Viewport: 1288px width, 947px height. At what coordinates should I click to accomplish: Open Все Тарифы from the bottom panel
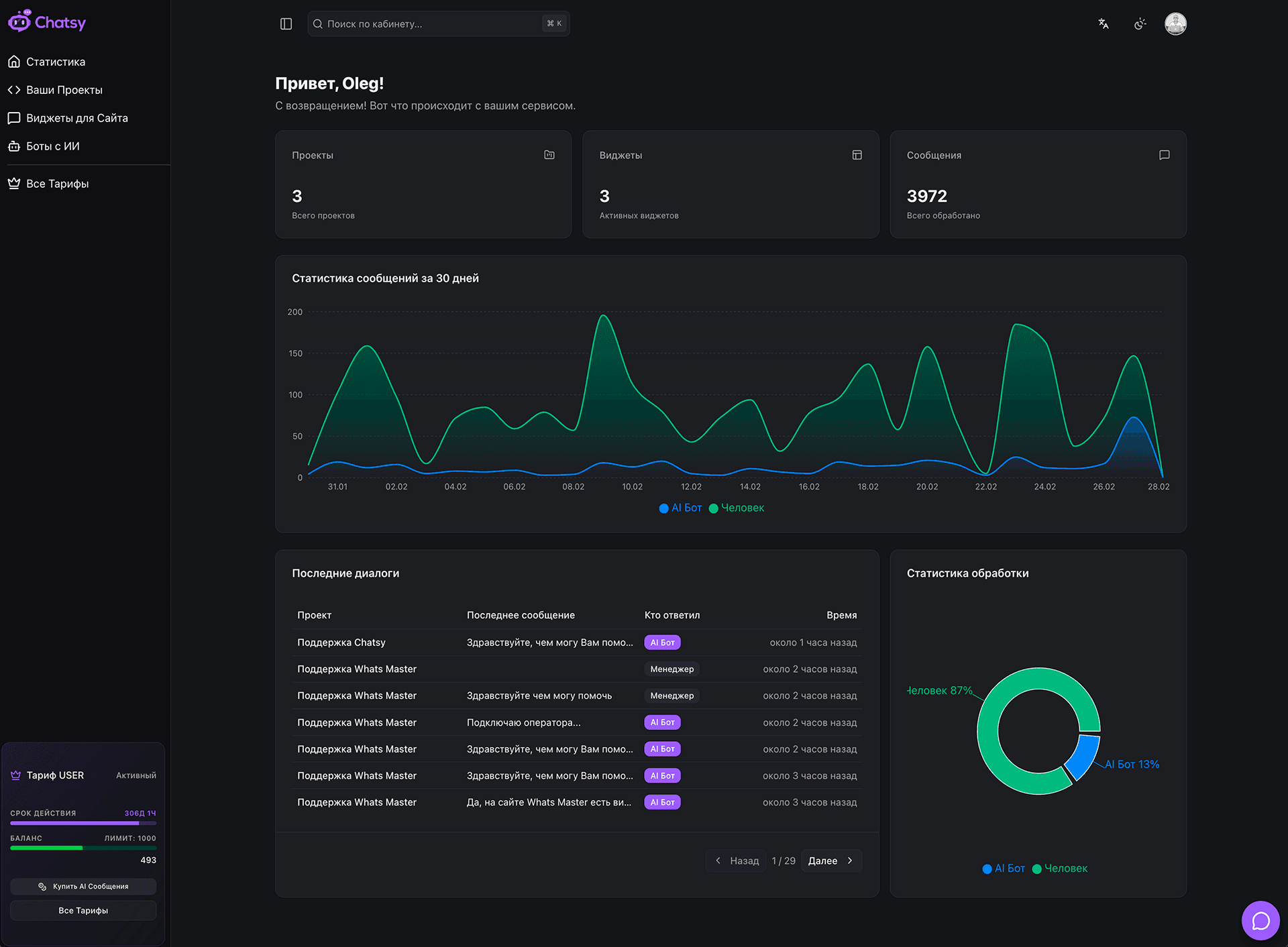pos(83,910)
